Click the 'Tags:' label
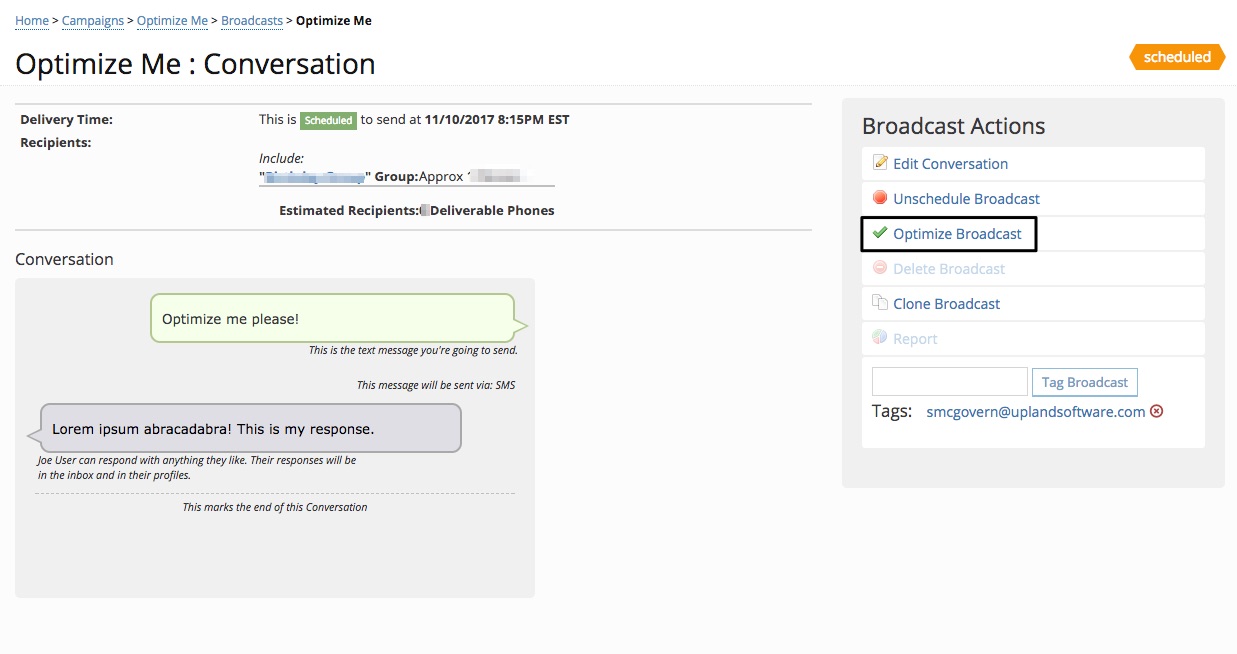 coord(892,411)
